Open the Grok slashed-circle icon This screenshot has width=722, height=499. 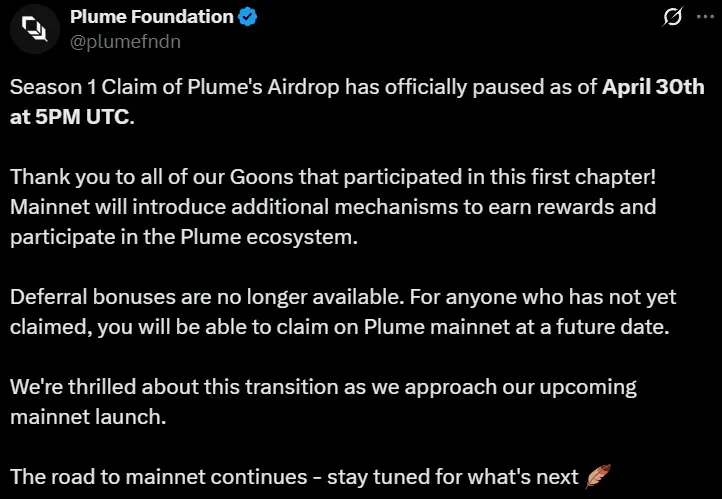point(672,17)
